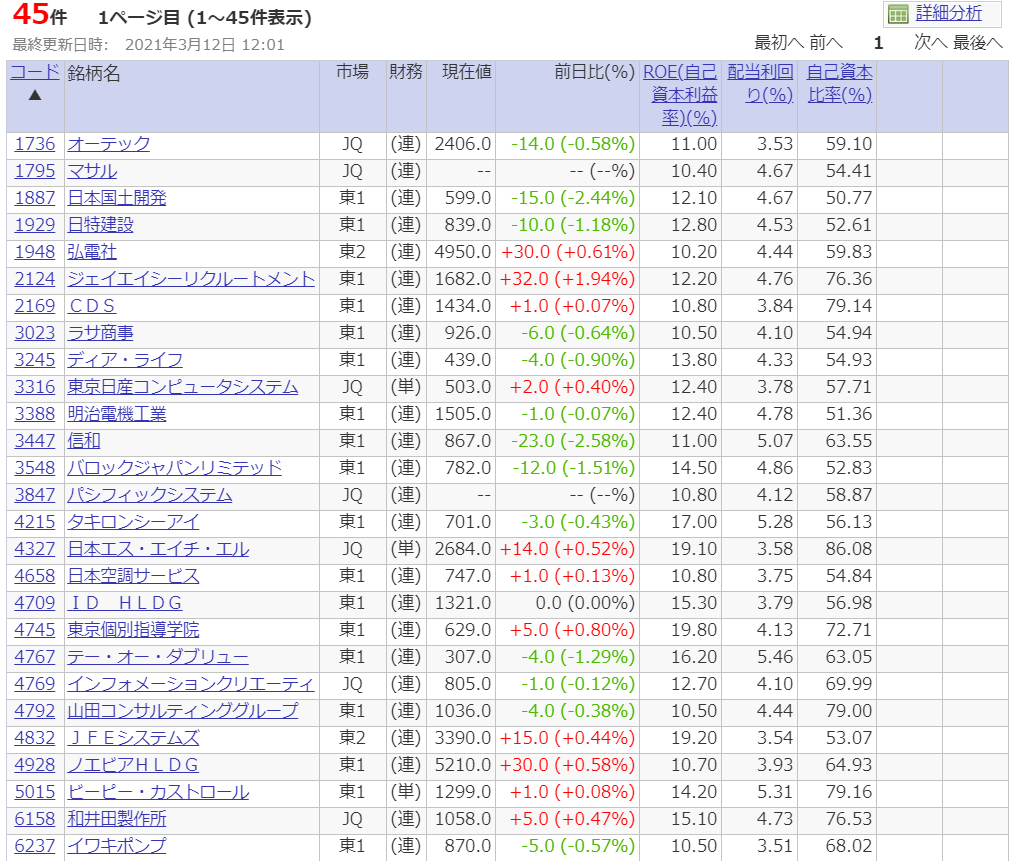Screen dimensions: 1016x861
Task: Click the 現在値 column header
Action: click(x=467, y=72)
